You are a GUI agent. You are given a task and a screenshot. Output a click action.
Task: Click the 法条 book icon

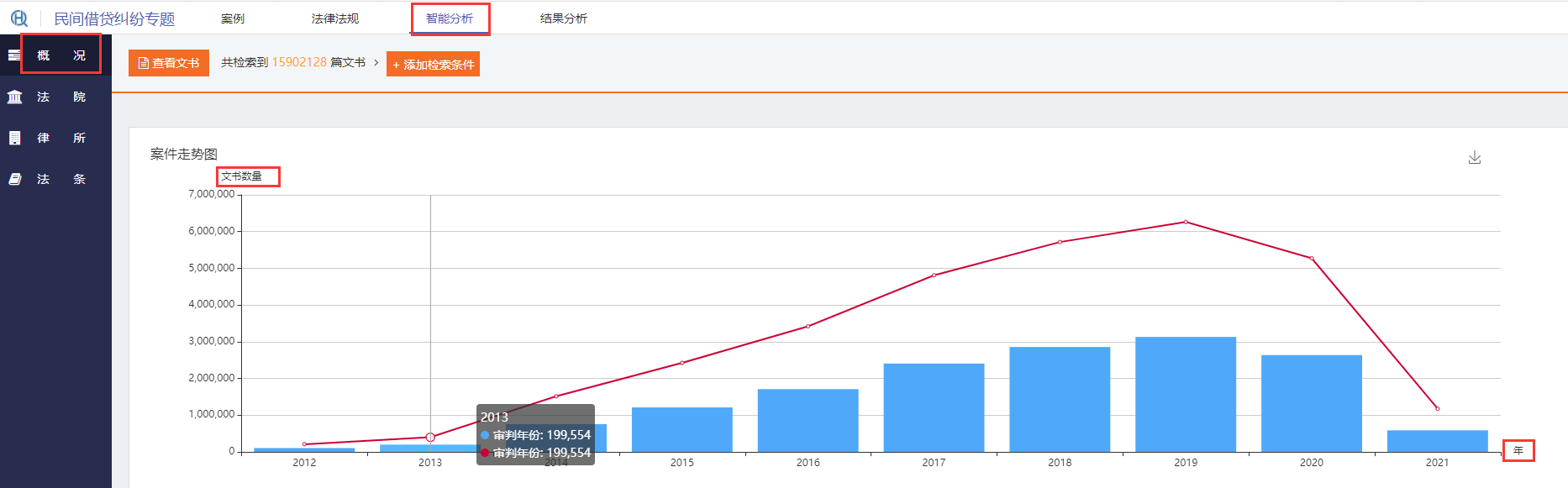coord(14,179)
